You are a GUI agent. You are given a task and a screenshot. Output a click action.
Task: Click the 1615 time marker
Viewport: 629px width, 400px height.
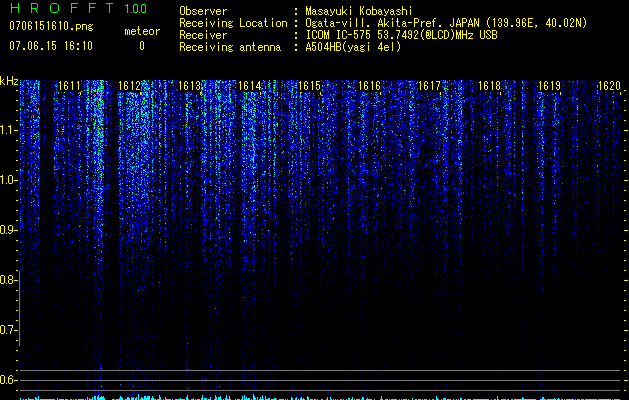[309, 86]
